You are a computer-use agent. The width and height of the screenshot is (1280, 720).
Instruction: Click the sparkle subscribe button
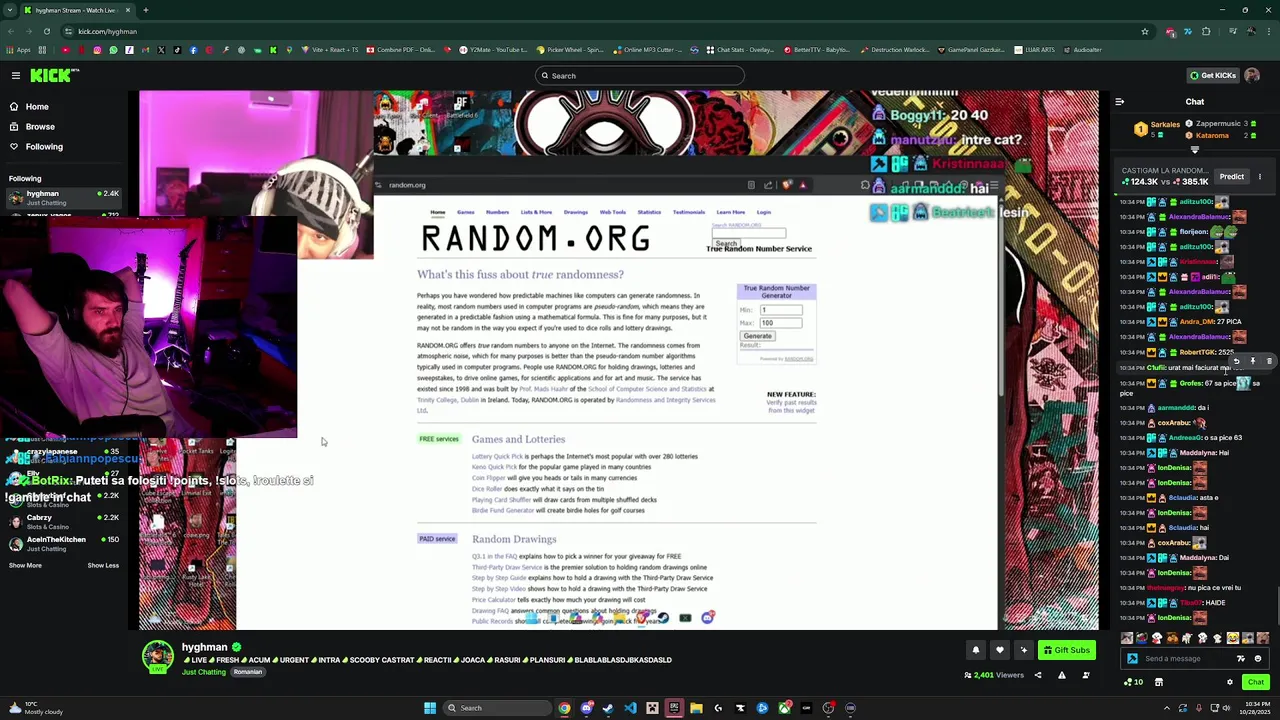pyautogui.click(x=1023, y=650)
